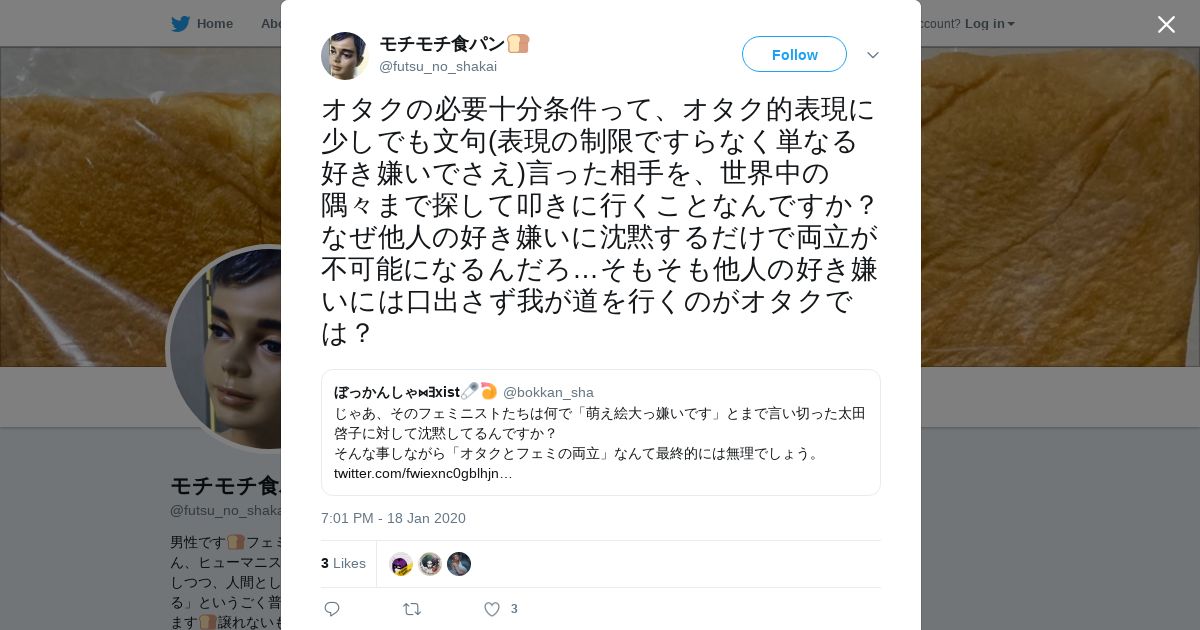Open second liker's avatar
This screenshot has width=1200, height=630.
tap(430, 564)
